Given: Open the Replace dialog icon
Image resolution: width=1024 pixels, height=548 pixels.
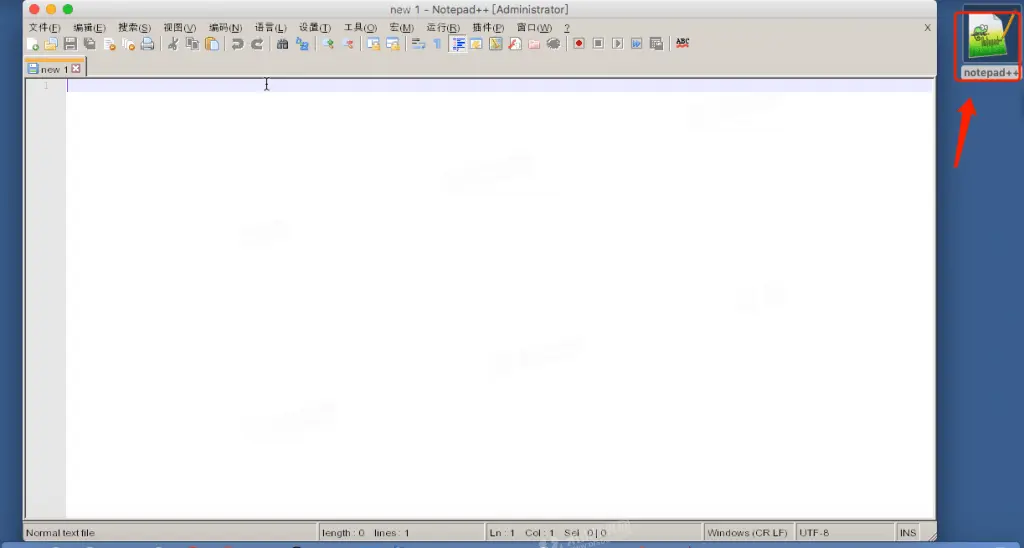Looking at the screenshot, I should [x=302, y=44].
